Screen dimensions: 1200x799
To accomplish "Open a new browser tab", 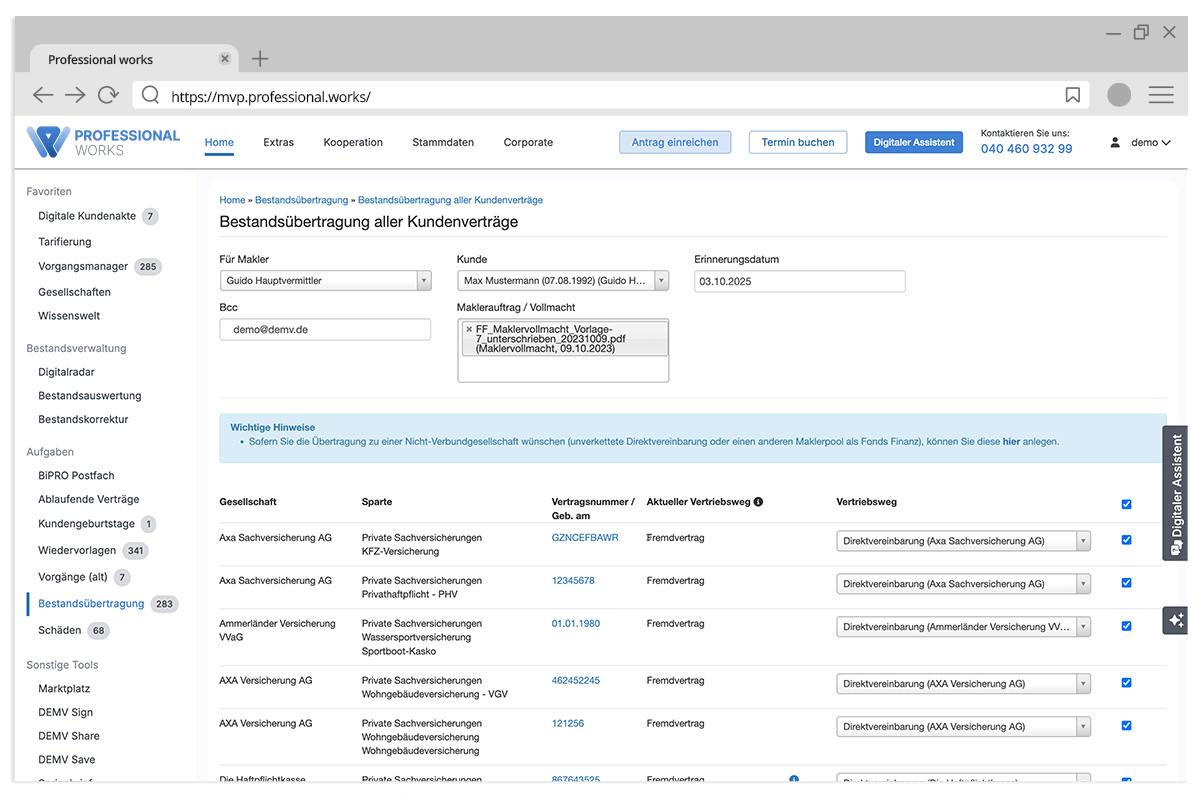I will tap(260, 59).
